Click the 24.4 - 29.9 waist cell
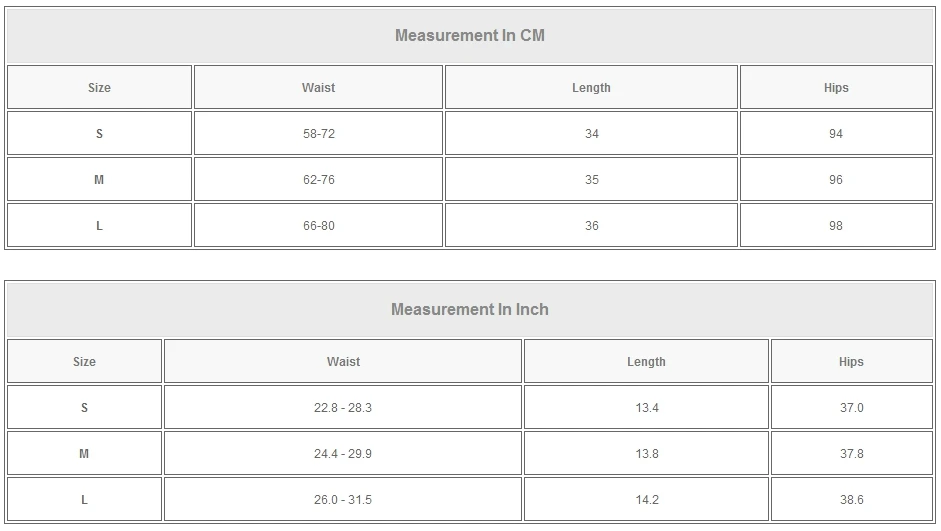Image resolution: width=941 pixels, height=531 pixels. (x=342, y=454)
